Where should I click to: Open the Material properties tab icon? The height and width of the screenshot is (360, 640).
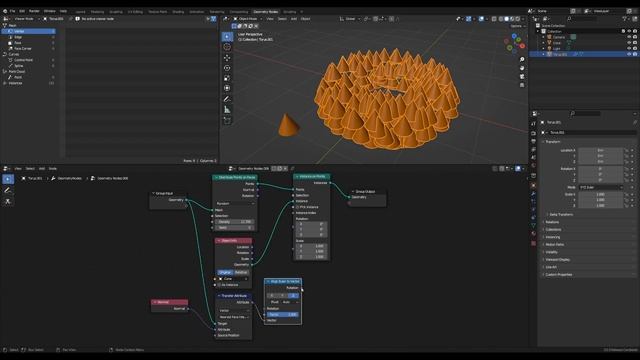coord(533,233)
